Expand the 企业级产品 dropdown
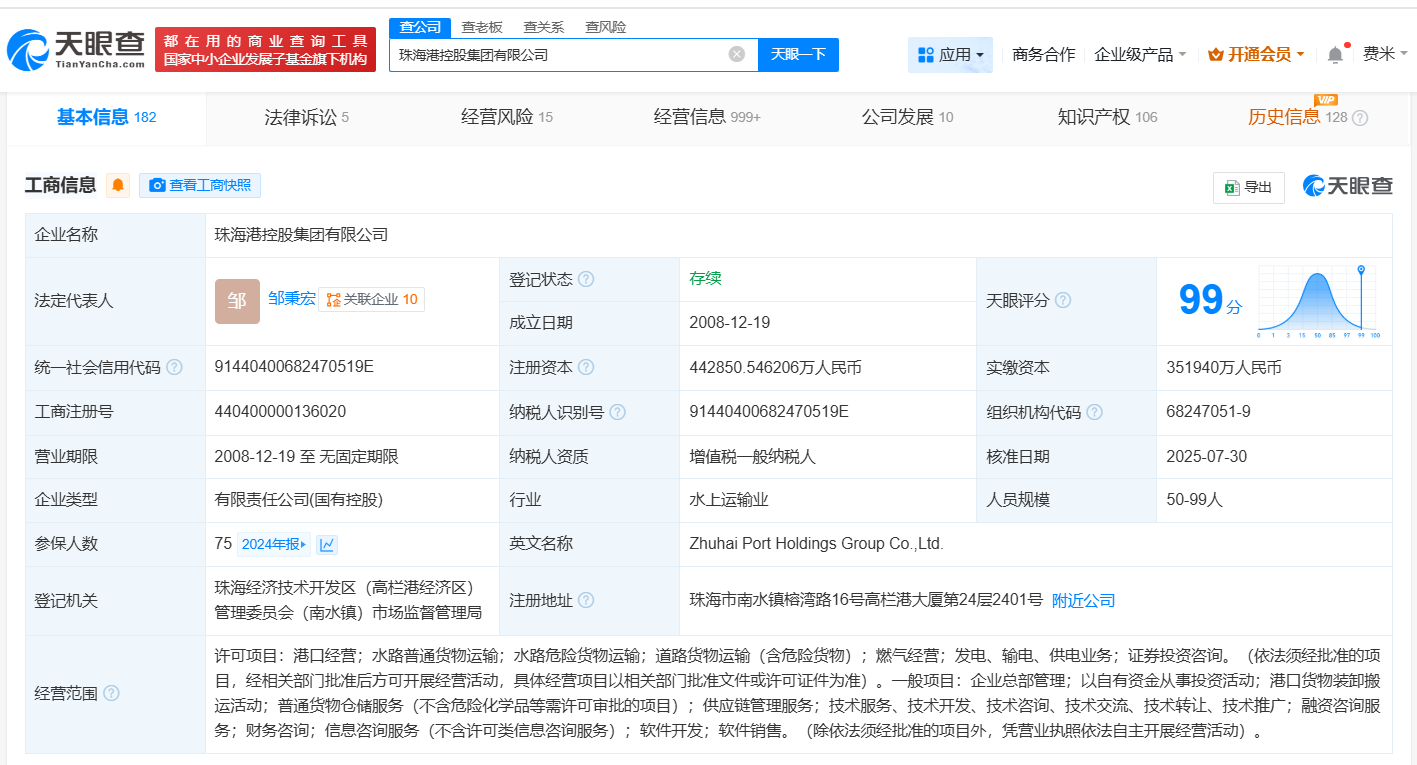 pos(1140,55)
